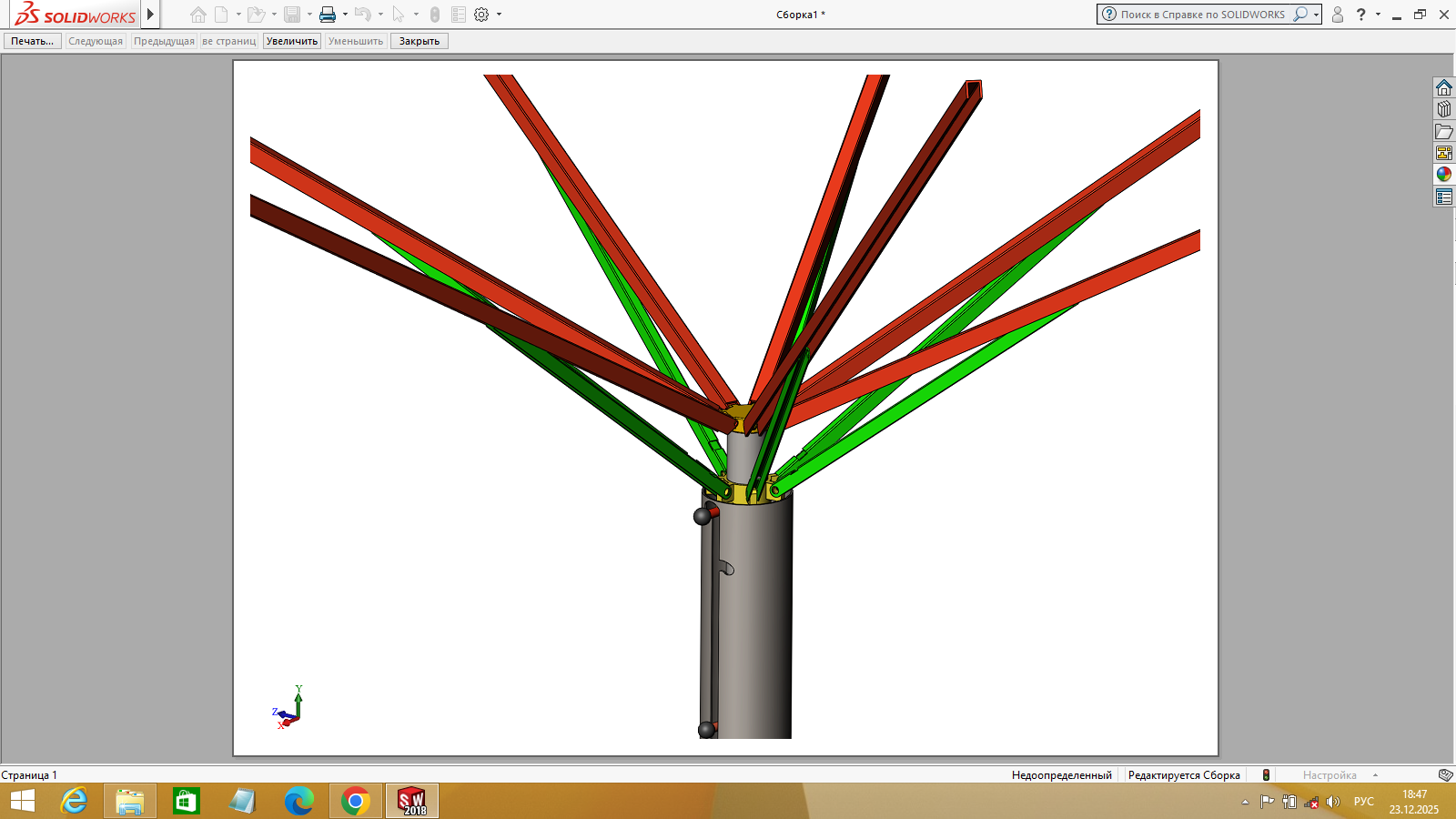Screen dimensions: 1456x819
Task: Open the File Explorer task pane tab
Action: click(1444, 131)
